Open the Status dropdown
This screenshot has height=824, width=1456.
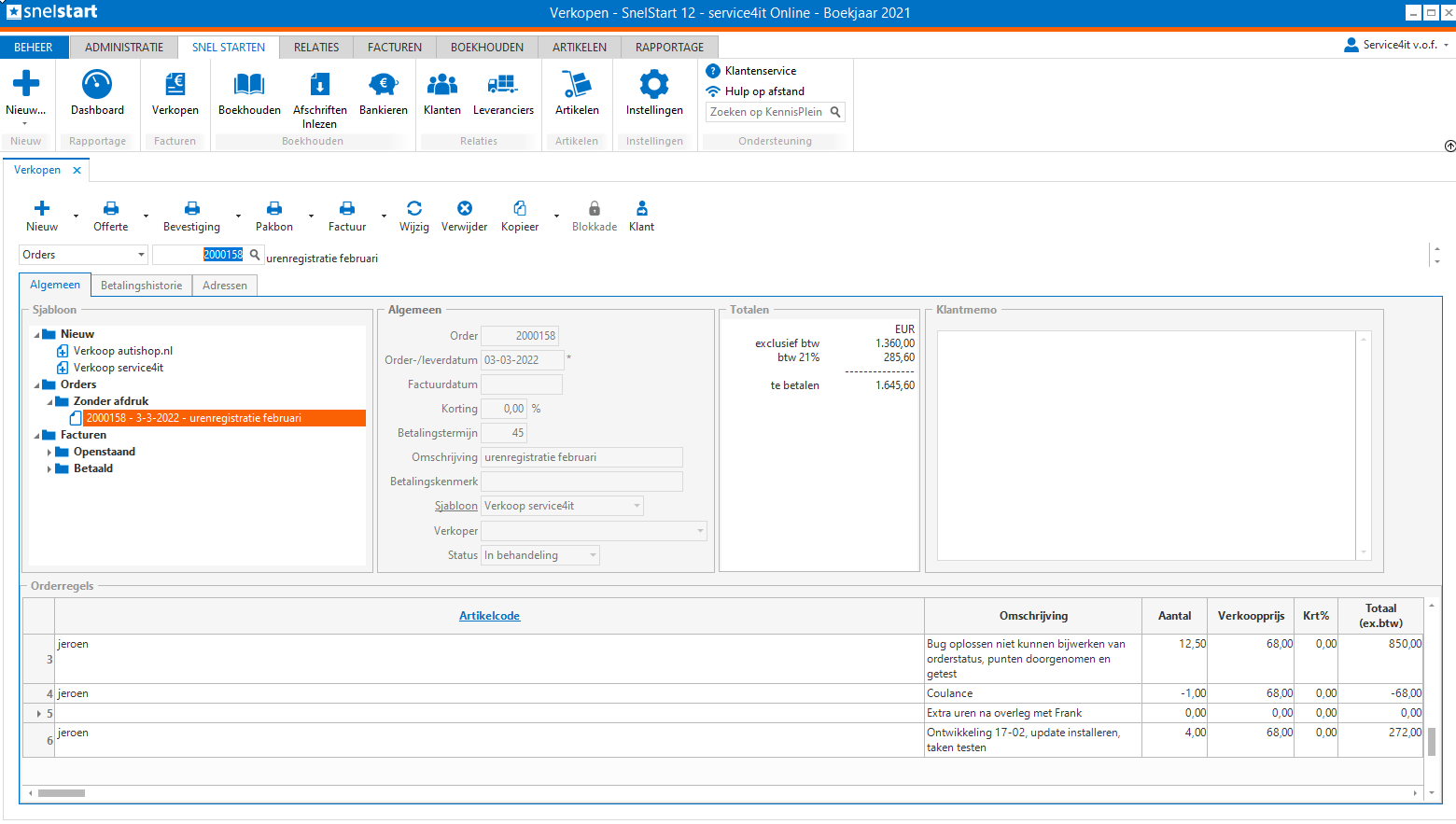click(x=593, y=555)
